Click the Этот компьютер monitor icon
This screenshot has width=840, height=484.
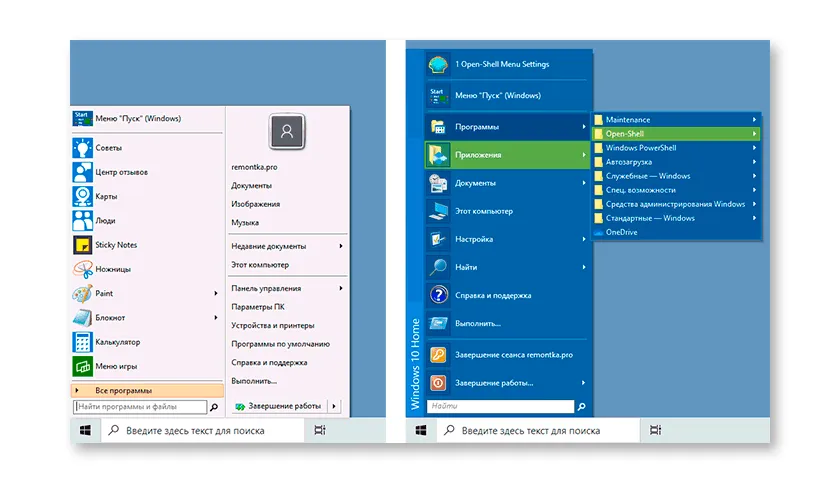pos(438,211)
